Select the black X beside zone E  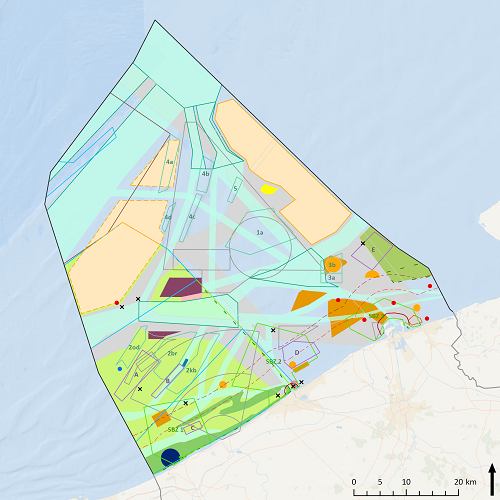(363, 243)
